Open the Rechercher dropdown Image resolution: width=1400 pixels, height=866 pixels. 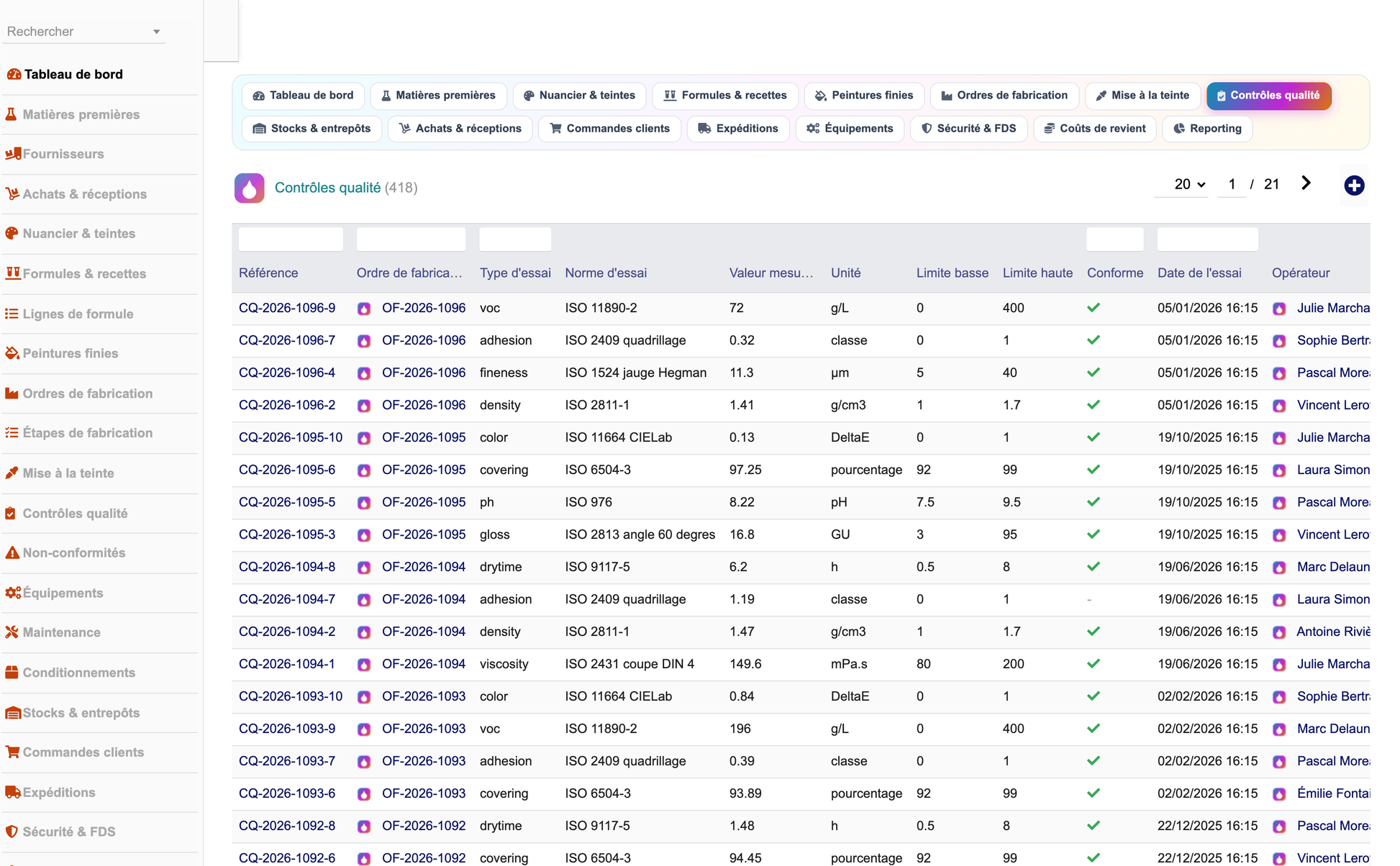[84, 32]
